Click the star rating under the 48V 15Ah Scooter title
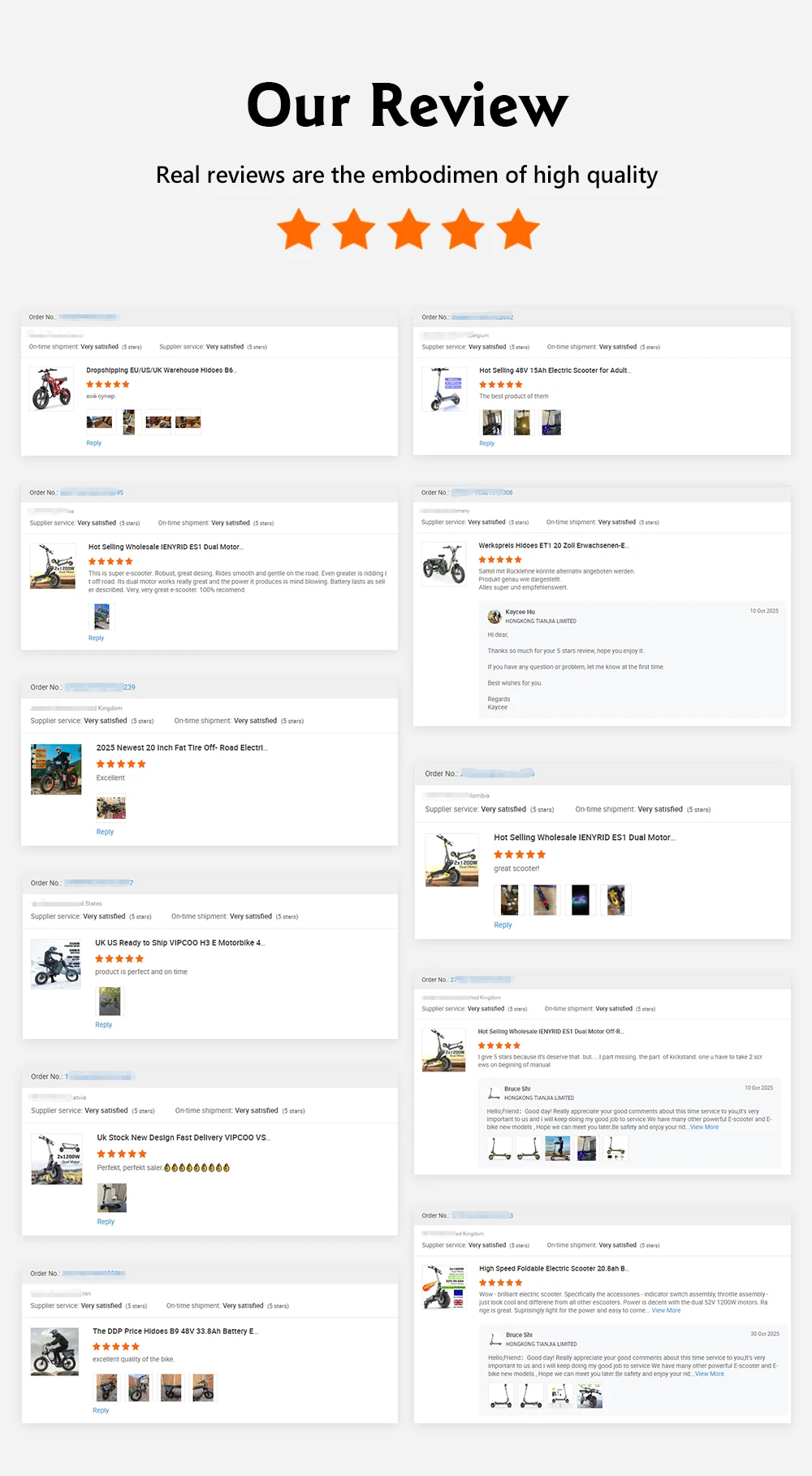 [501, 384]
